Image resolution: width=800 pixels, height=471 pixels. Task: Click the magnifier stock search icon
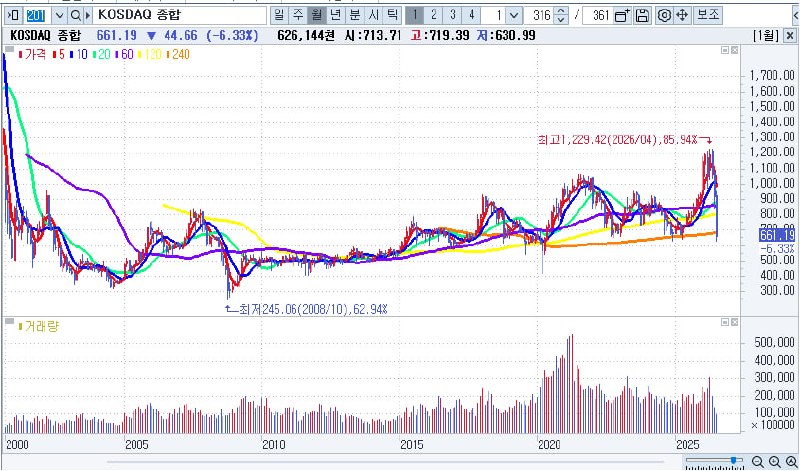tap(76, 16)
